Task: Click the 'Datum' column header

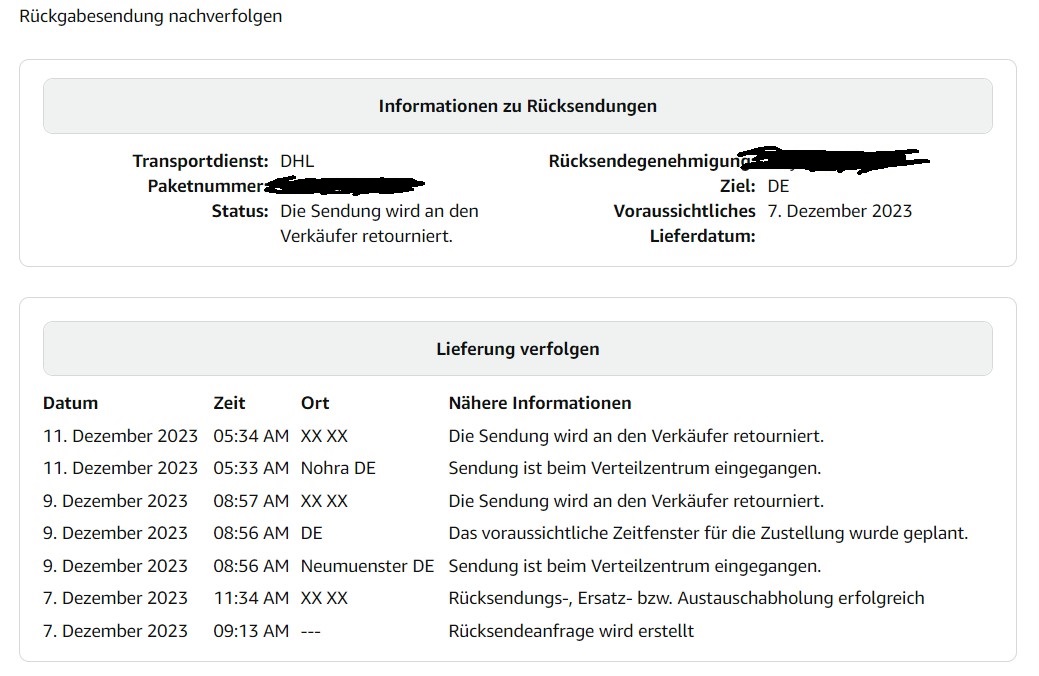Action: point(70,403)
